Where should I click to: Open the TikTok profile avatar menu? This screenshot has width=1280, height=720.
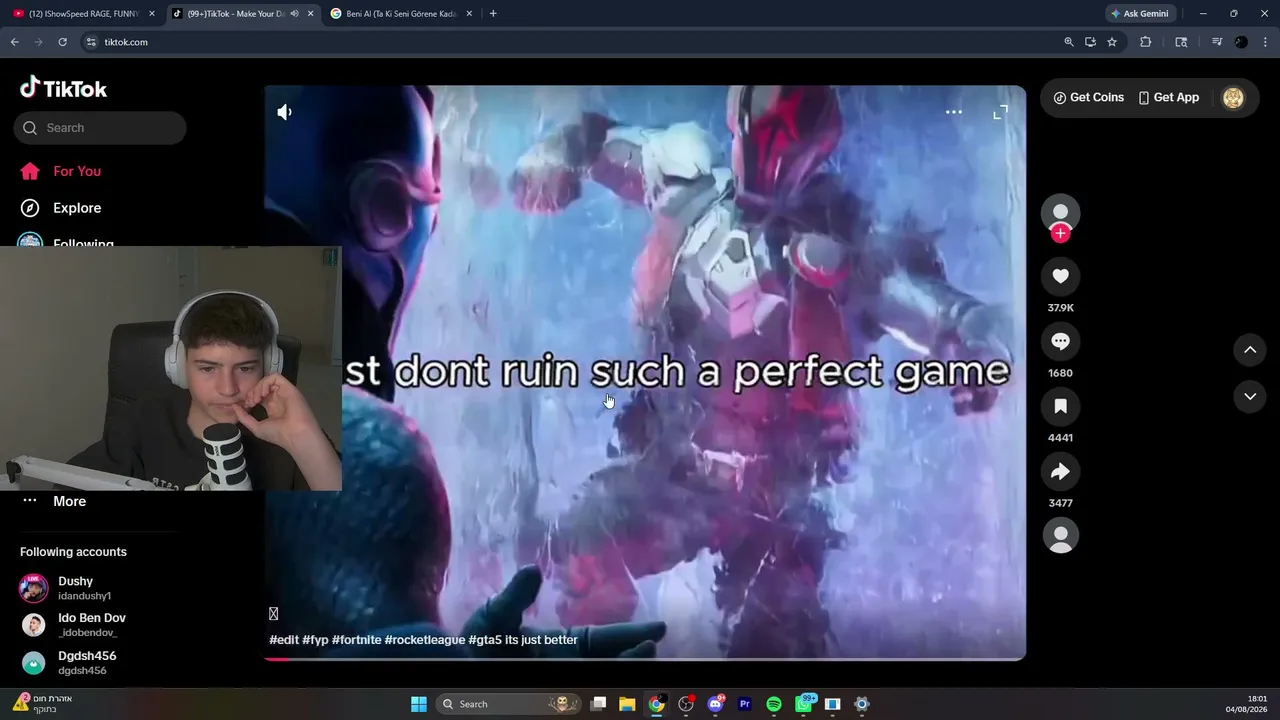point(1233,97)
